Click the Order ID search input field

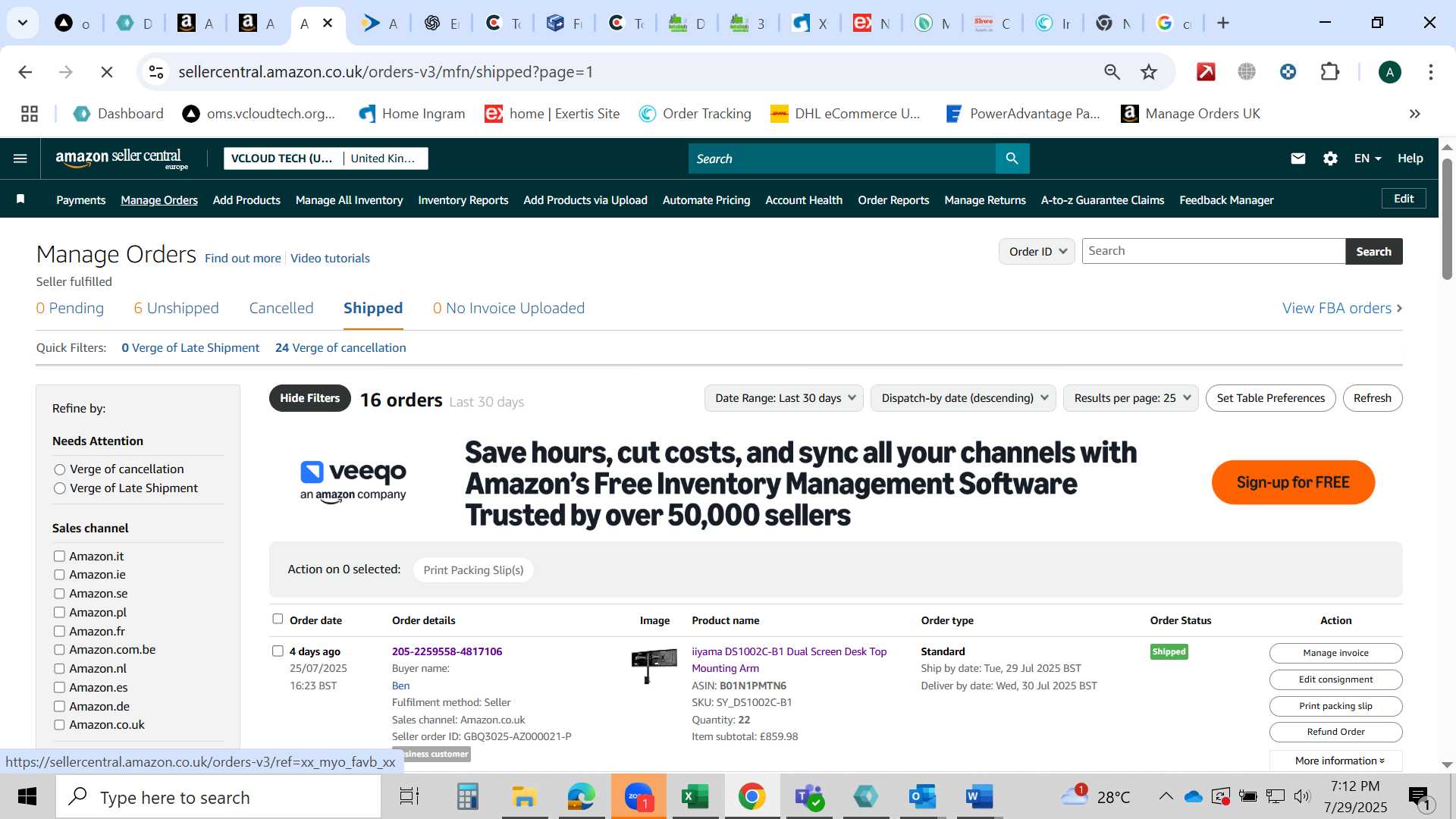click(x=1213, y=252)
